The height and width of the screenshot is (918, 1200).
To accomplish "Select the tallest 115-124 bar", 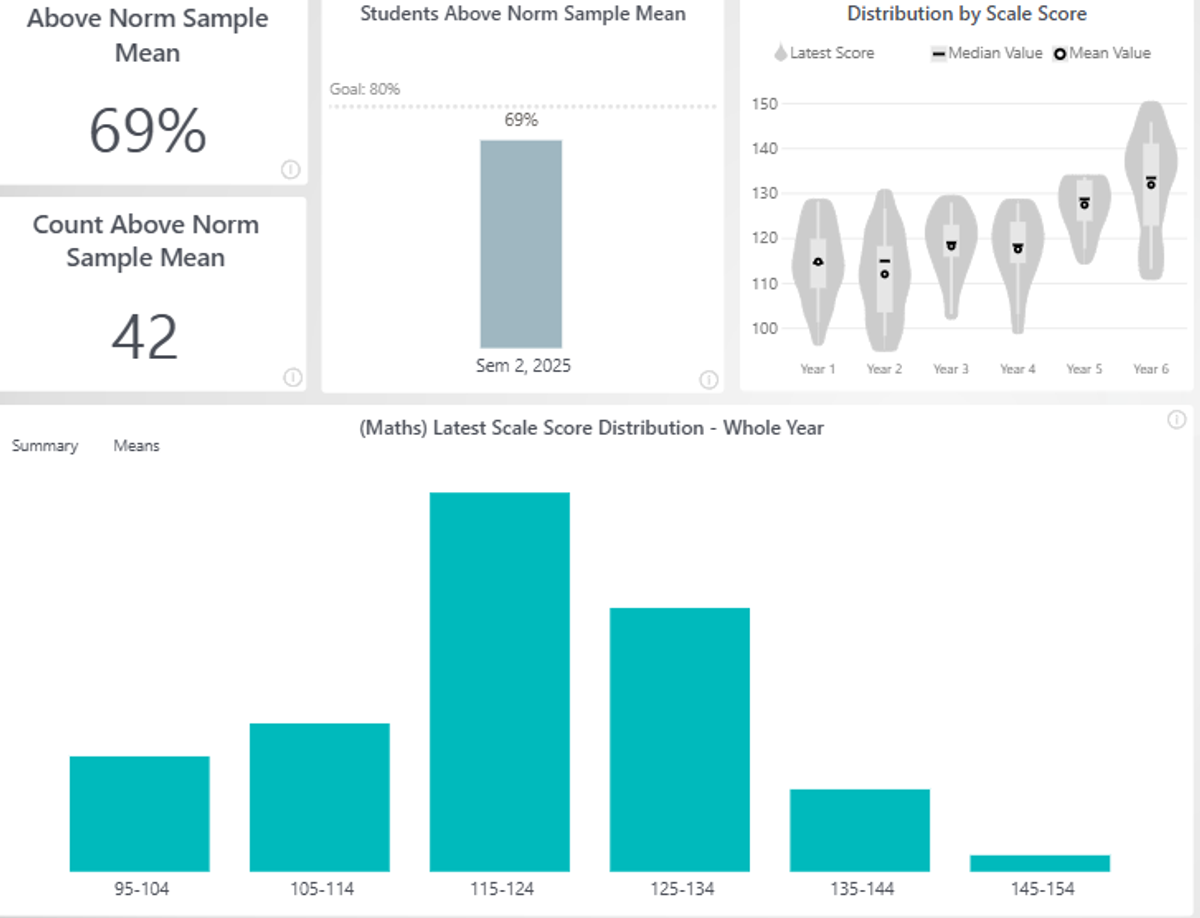I will pyautogui.click(x=500, y=681).
